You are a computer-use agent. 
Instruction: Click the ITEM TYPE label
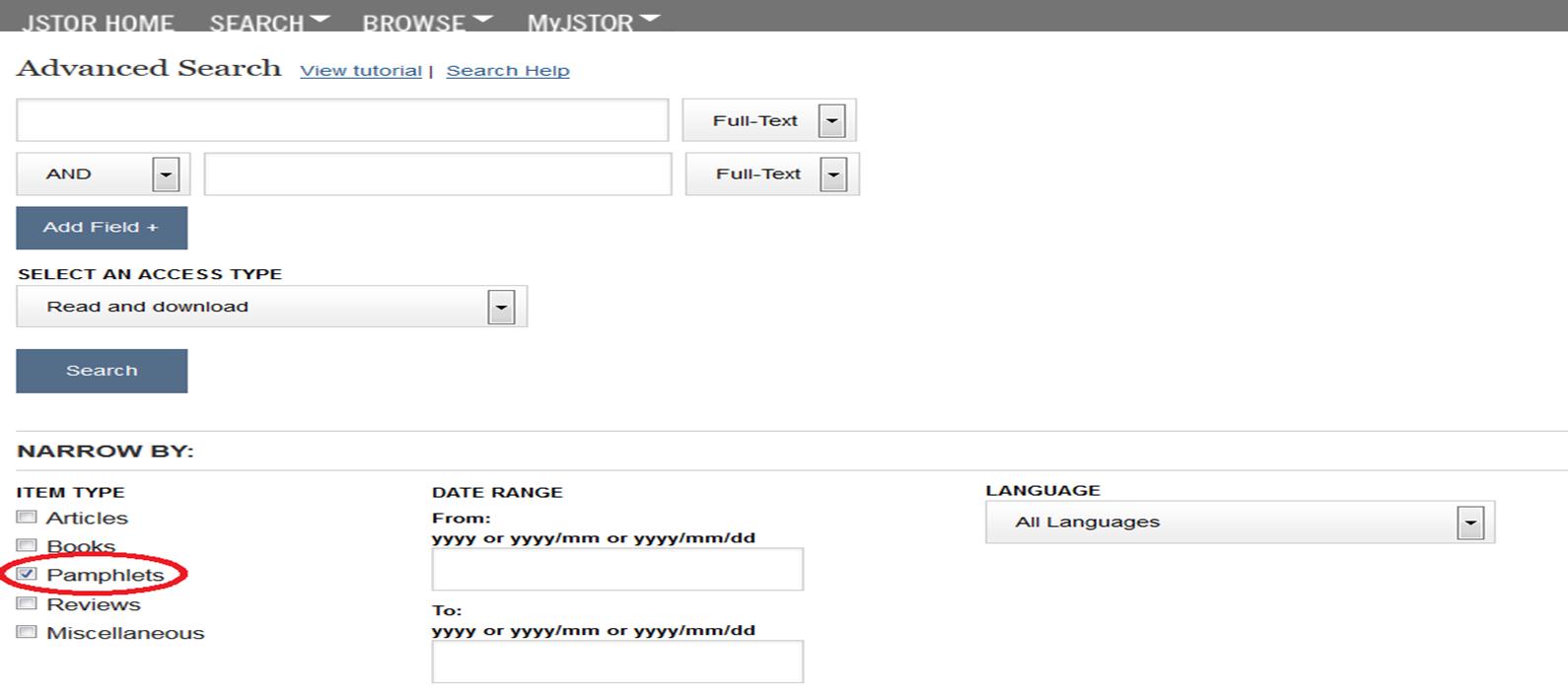[x=71, y=492]
